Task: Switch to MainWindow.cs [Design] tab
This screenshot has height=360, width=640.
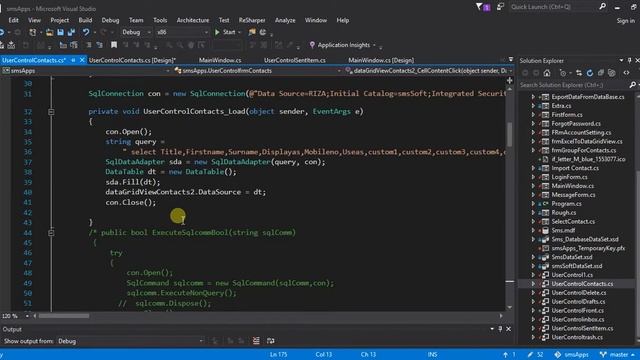Action: [381, 60]
